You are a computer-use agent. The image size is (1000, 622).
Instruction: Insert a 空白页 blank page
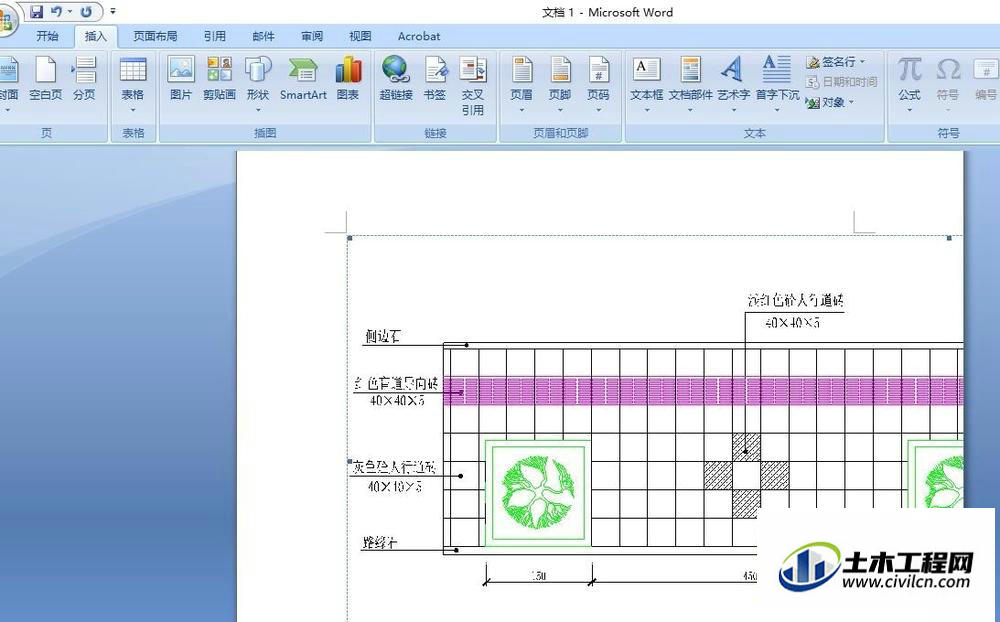pyautogui.click(x=46, y=78)
